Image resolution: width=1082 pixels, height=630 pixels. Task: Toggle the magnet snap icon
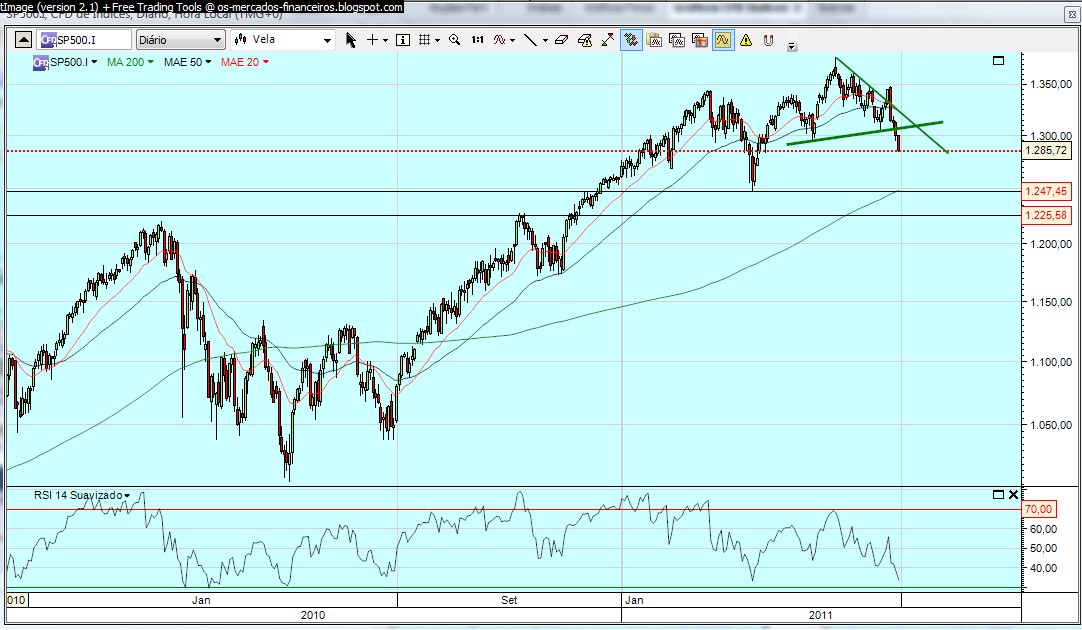pos(768,40)
